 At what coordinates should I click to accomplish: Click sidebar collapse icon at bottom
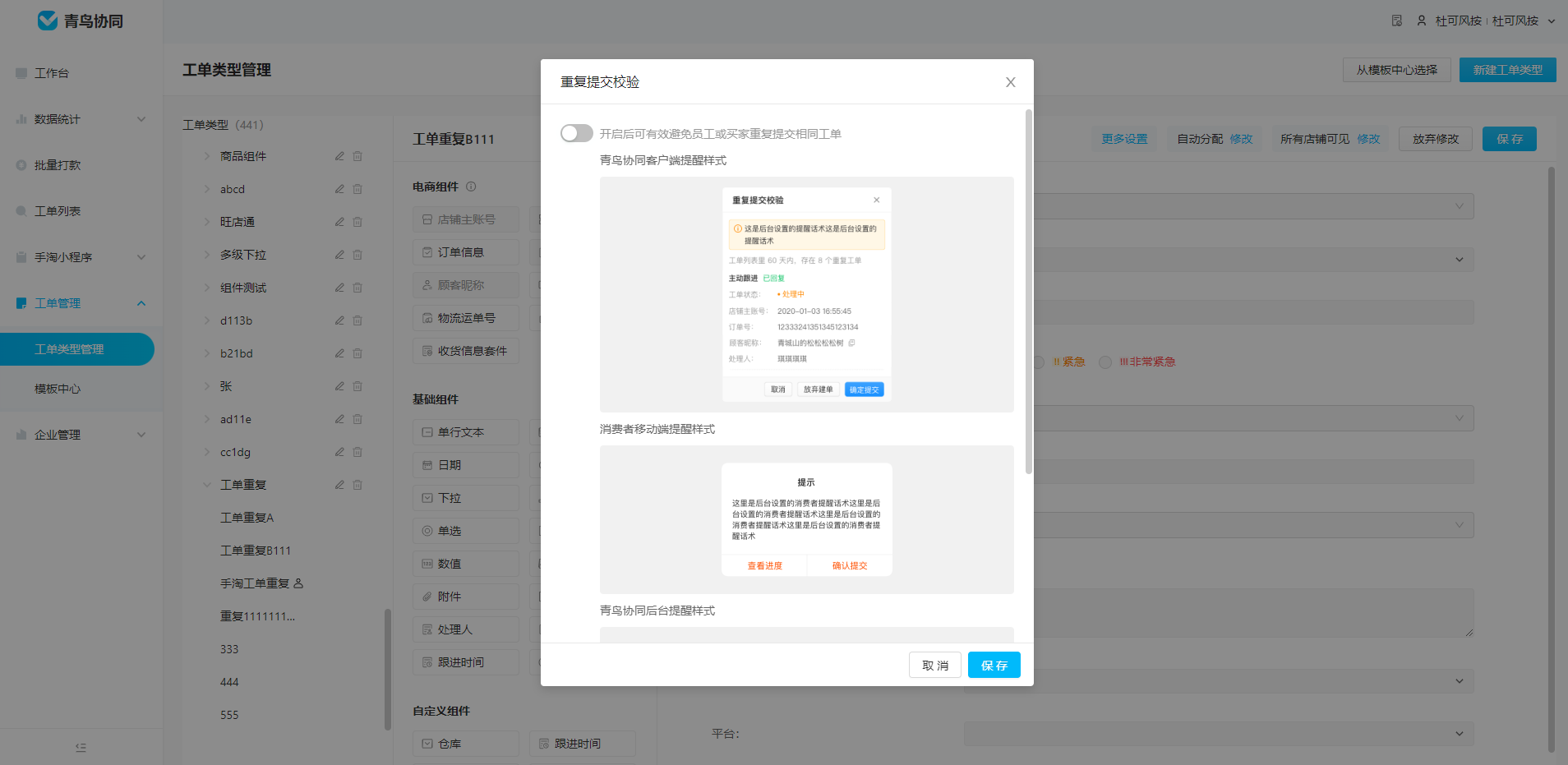pyautogui.click(x=81, y=747)
